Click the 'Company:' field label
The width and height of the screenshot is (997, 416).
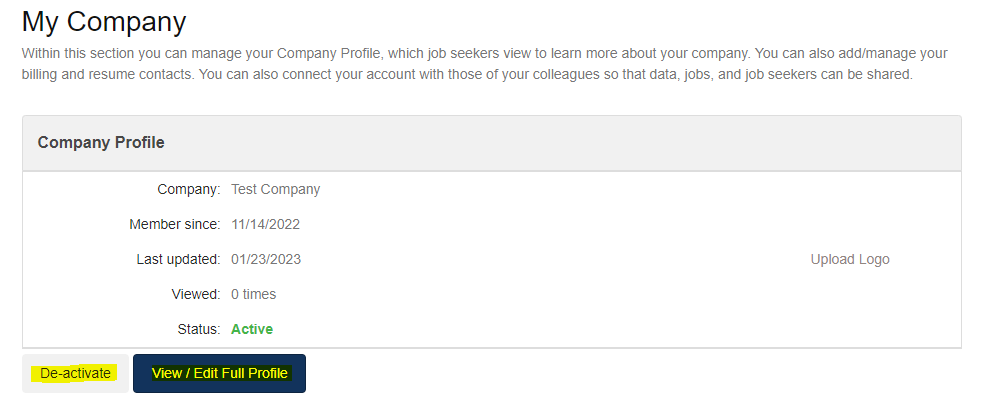188,189
